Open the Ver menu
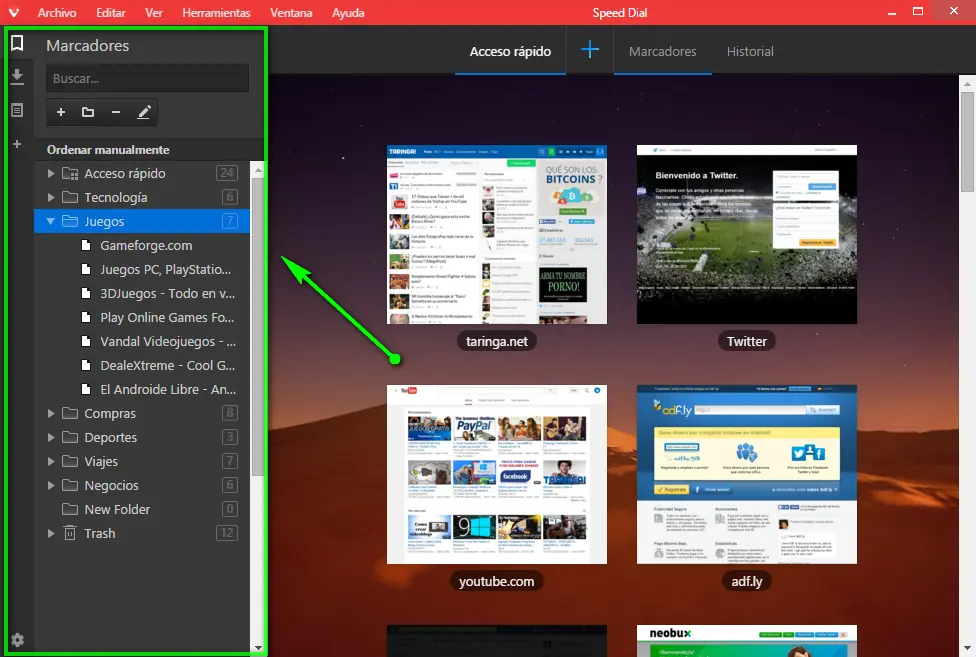976x657 pixels. [154, 12]
